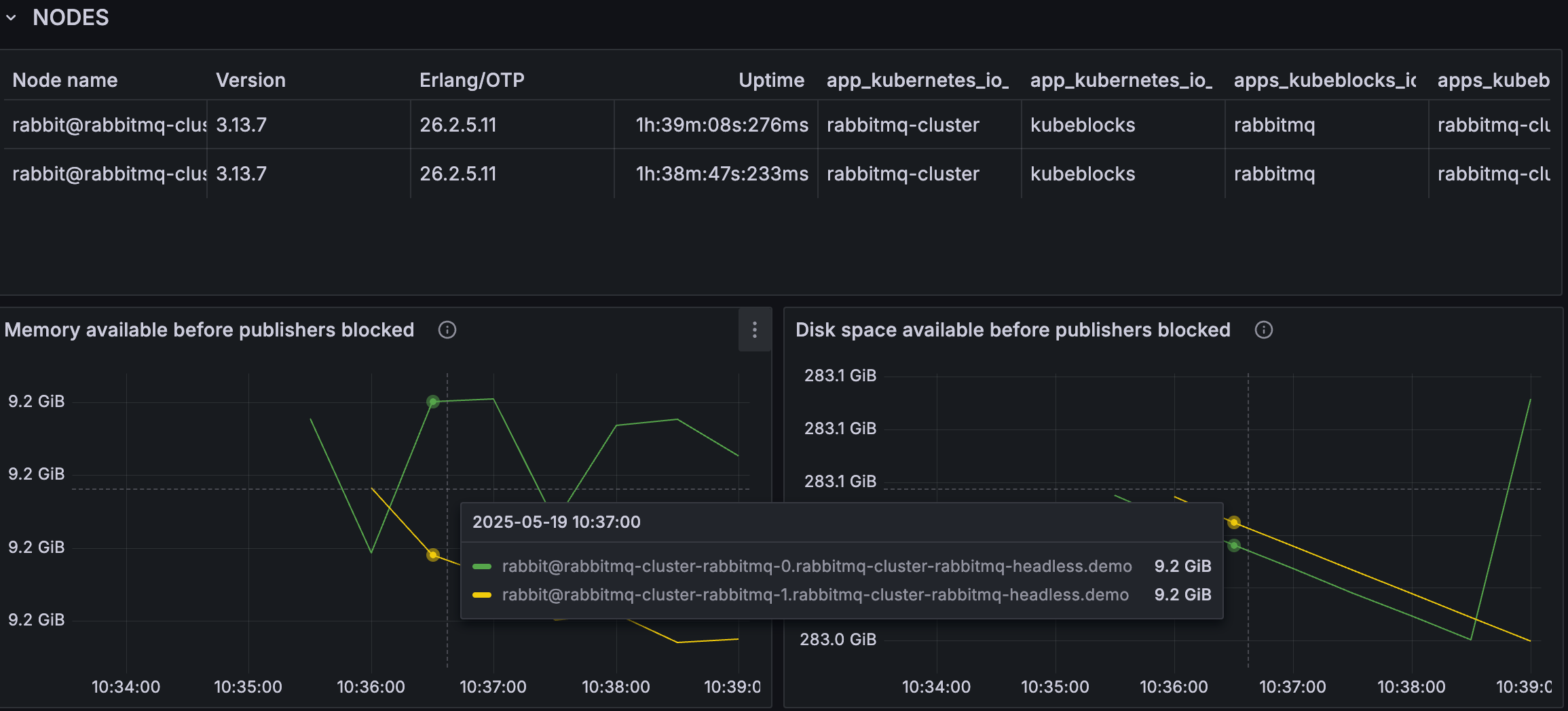Click rabbitmq-1 series name in tooltip
Screen dimensions: 1568x711
(815, 595)
